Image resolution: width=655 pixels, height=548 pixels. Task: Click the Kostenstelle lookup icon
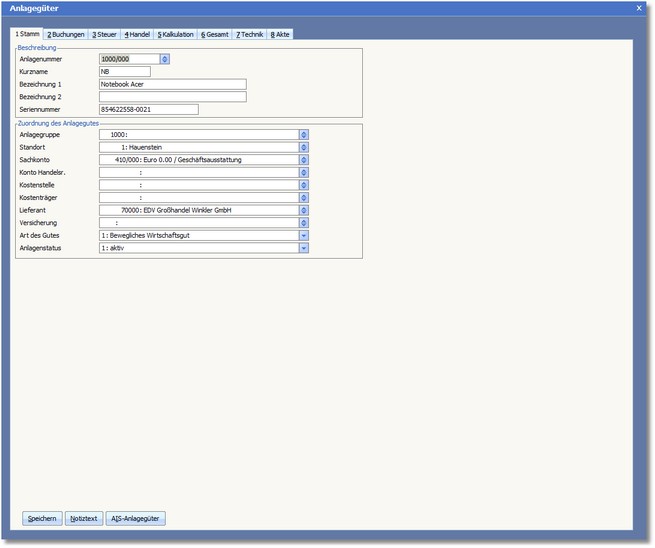click(x=304, y=185)
